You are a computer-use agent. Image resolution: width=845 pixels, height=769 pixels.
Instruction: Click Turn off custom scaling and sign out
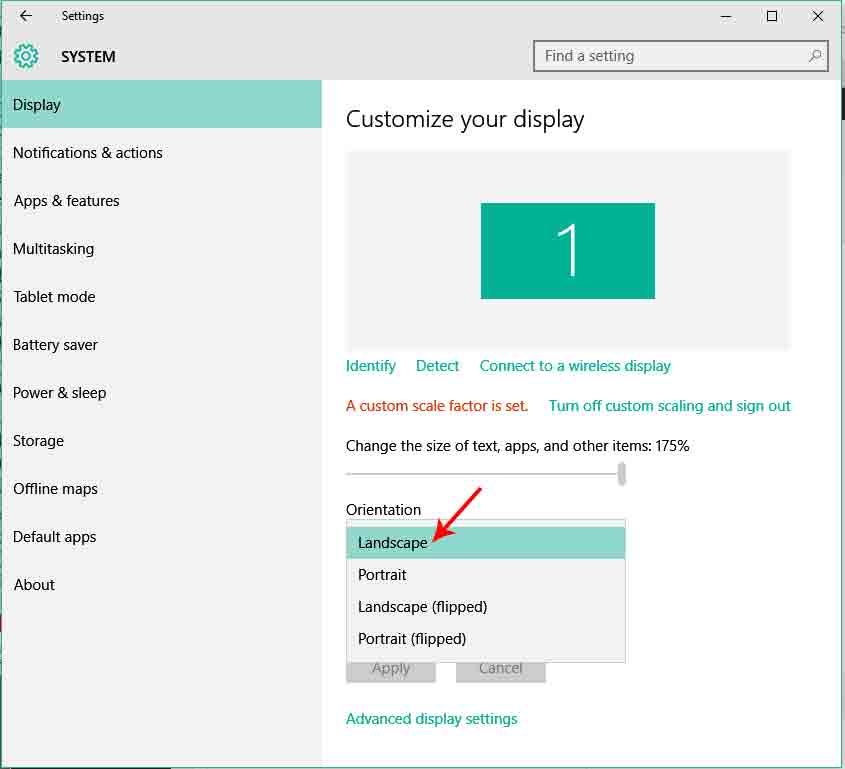(670, 406)
